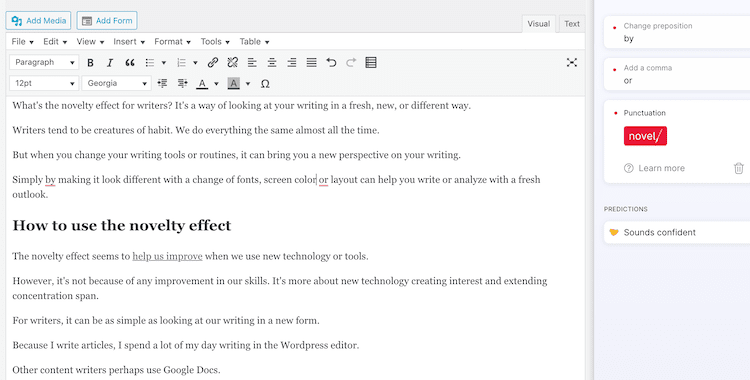
Task: Dismiss the Punctuation suggestion with trash icon
Action: [x=739, y=168]
